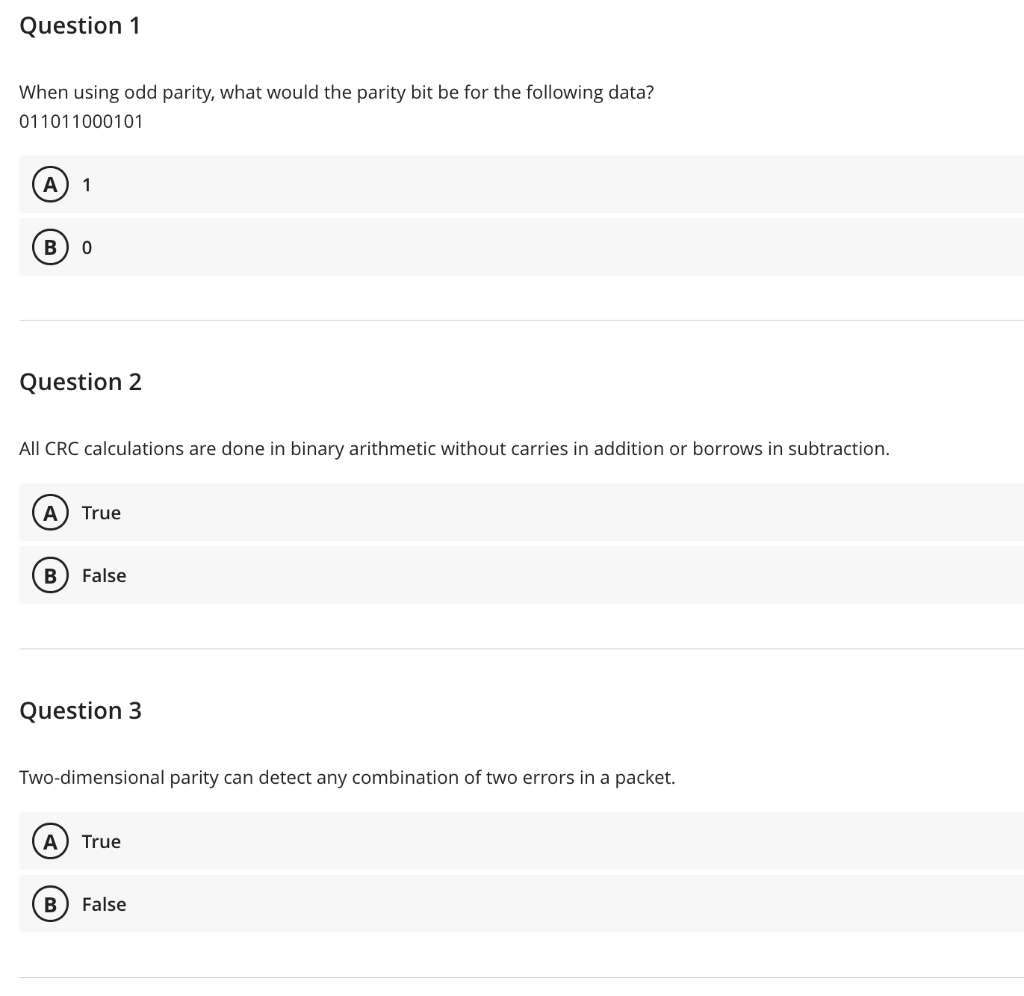Viewport: 1024px width, 996px height.
Task: Choose answer text "0" for the odd parity question
Action: point(86,248)
